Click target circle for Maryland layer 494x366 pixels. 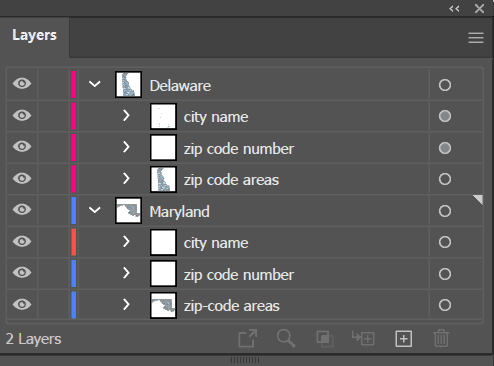(x=445, y=211)
